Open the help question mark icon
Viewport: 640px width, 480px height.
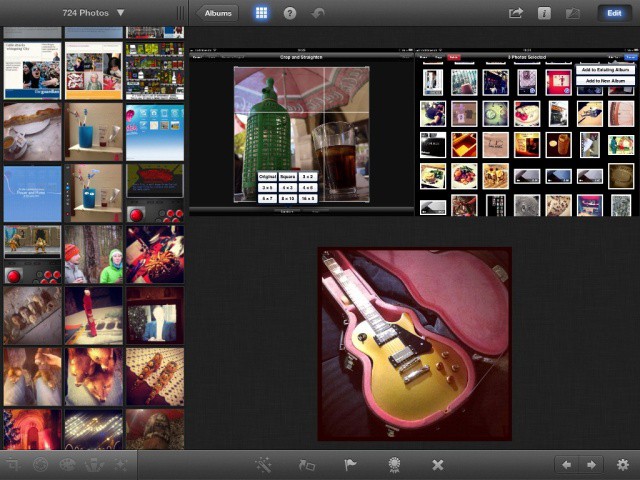pyautogui.click(x=290, y=13)
